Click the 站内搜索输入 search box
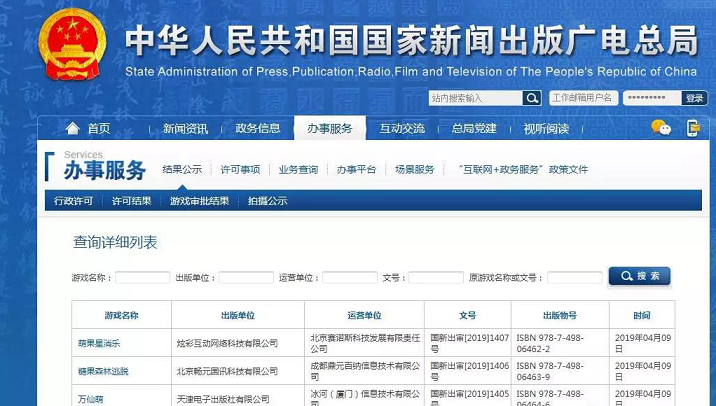 pos(475,98)
